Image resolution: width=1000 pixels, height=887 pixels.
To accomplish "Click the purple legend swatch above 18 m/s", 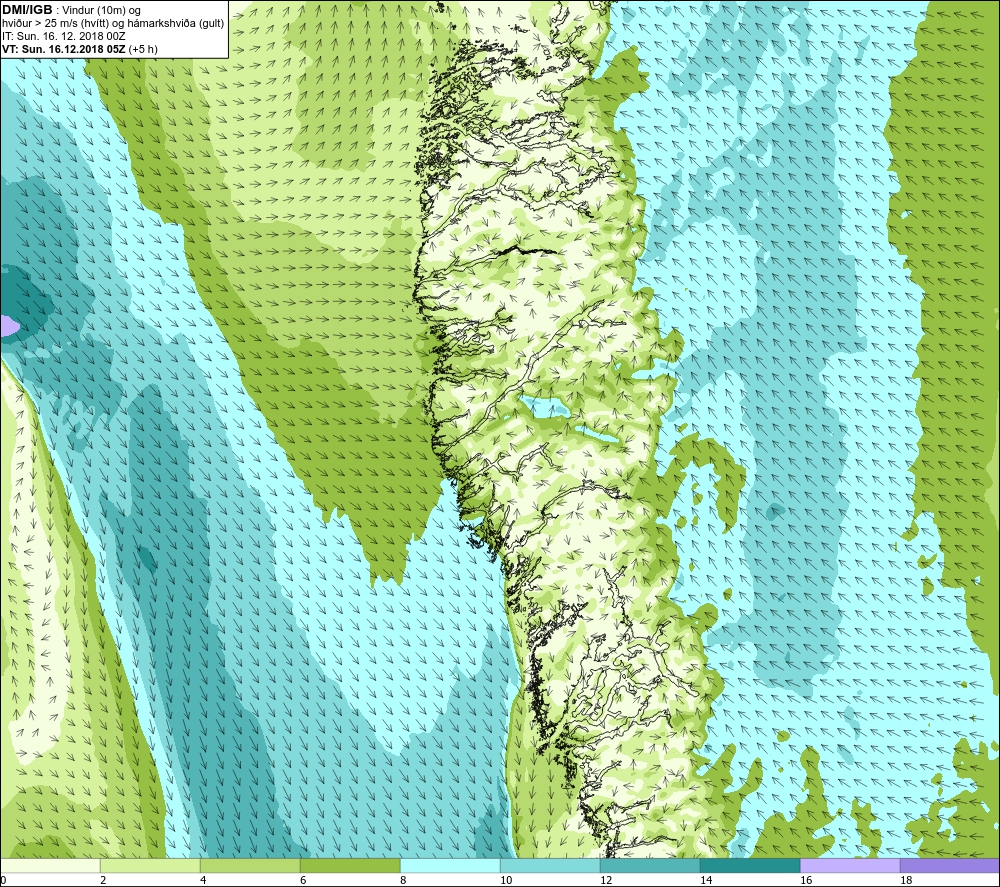I will pyautogui.click(x=950, y=865).
